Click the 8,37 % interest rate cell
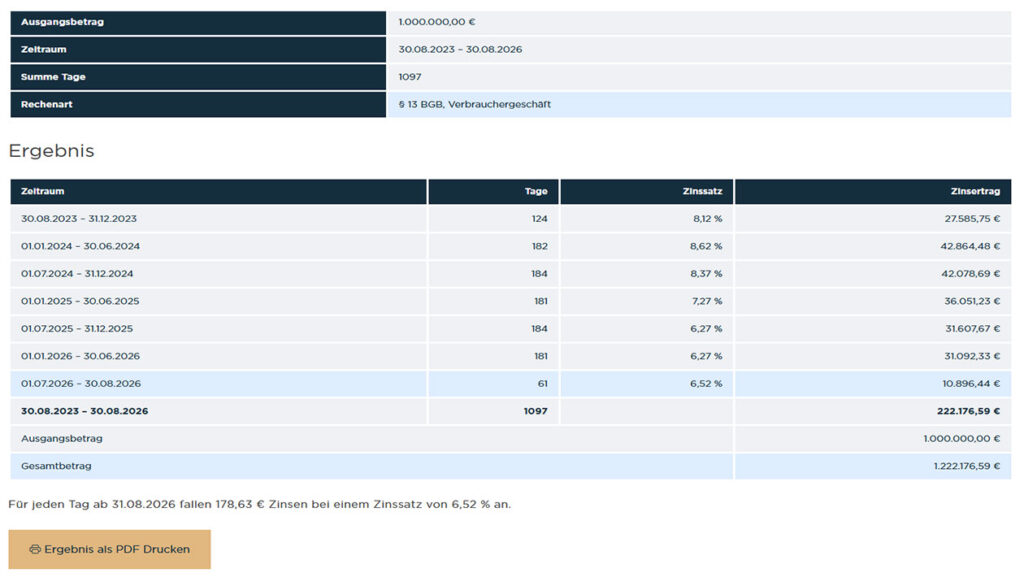 coord(706,273)
